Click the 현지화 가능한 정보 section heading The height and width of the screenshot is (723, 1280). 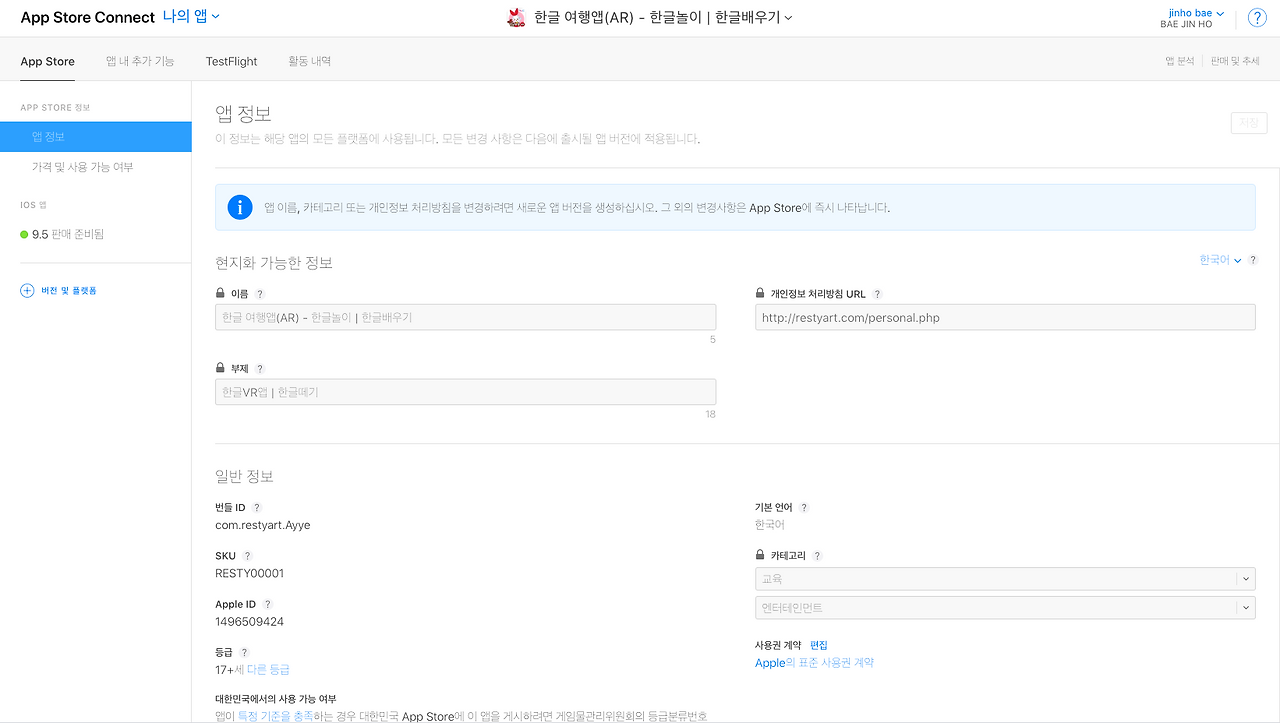click(x=274, y=263)
